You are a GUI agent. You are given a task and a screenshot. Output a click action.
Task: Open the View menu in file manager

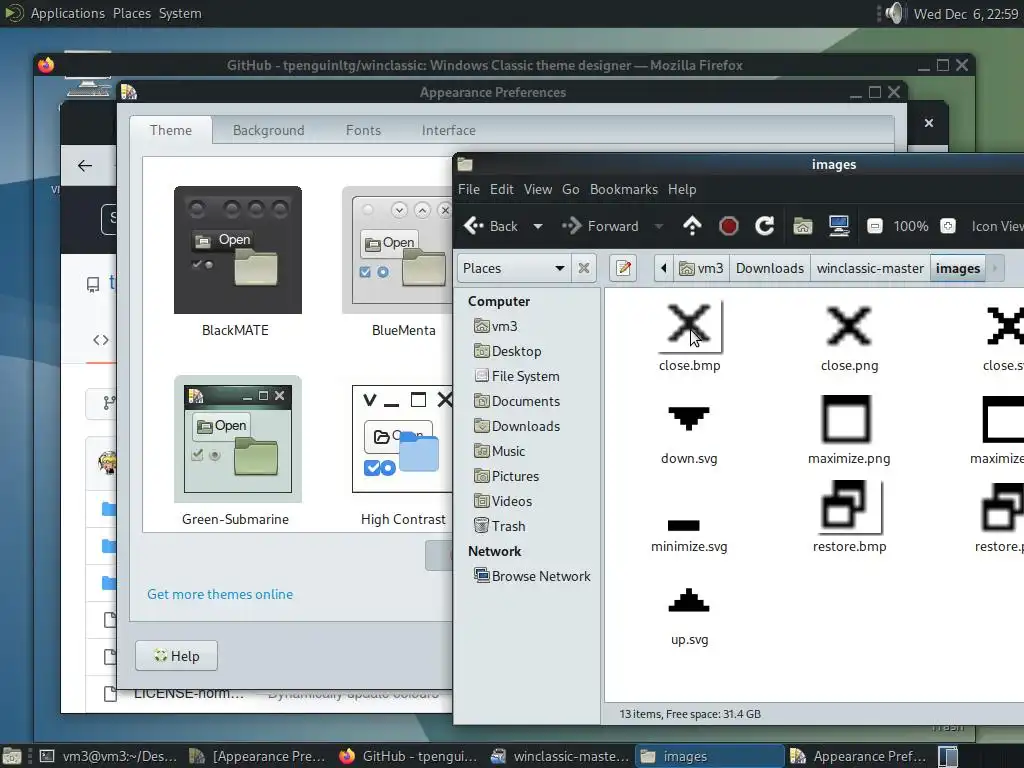click(537, 189)
